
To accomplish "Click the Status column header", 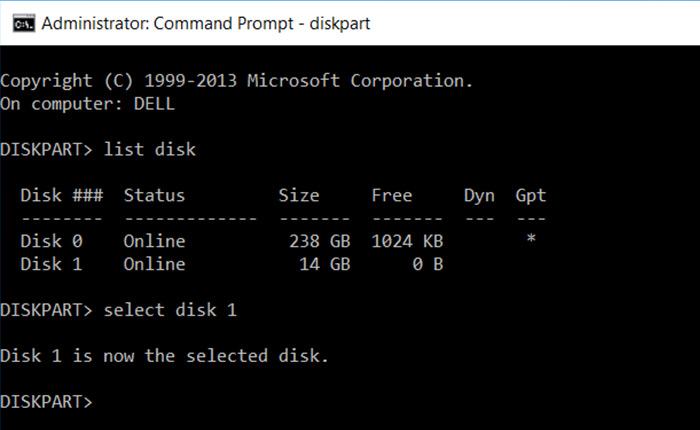I will point(154,195).
